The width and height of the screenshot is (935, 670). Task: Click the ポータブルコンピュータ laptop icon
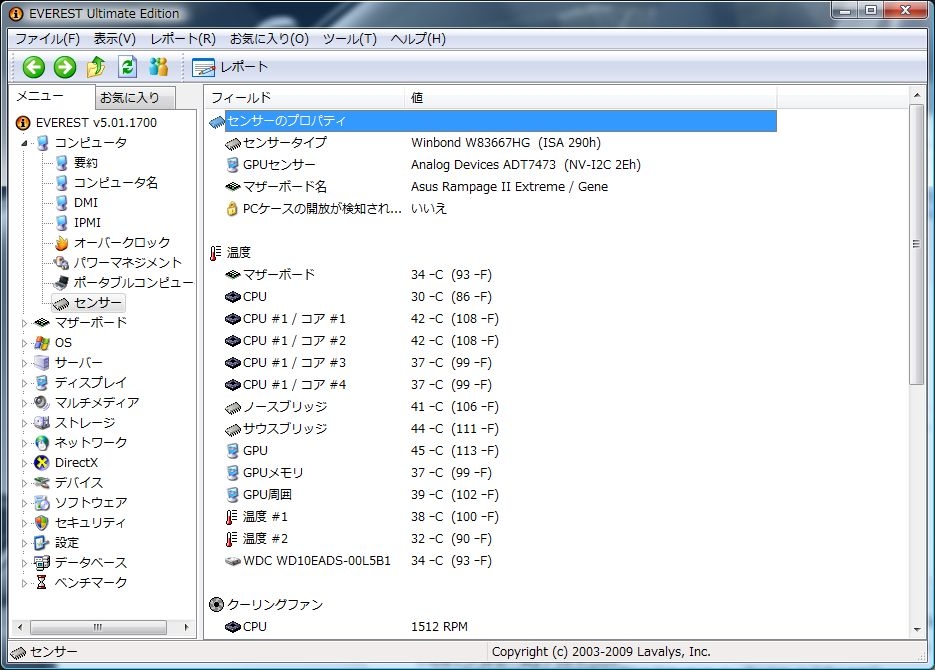coord(61,283)
